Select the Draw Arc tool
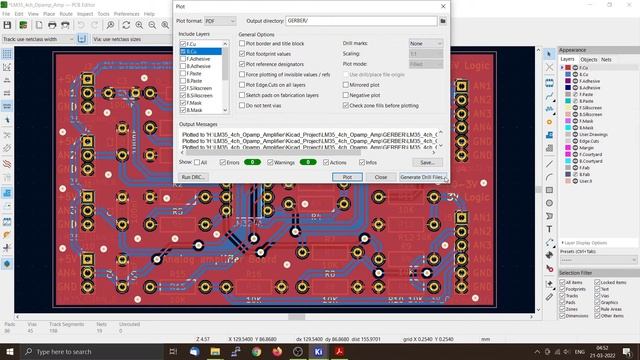640x360 pixels. click(549, 177)
